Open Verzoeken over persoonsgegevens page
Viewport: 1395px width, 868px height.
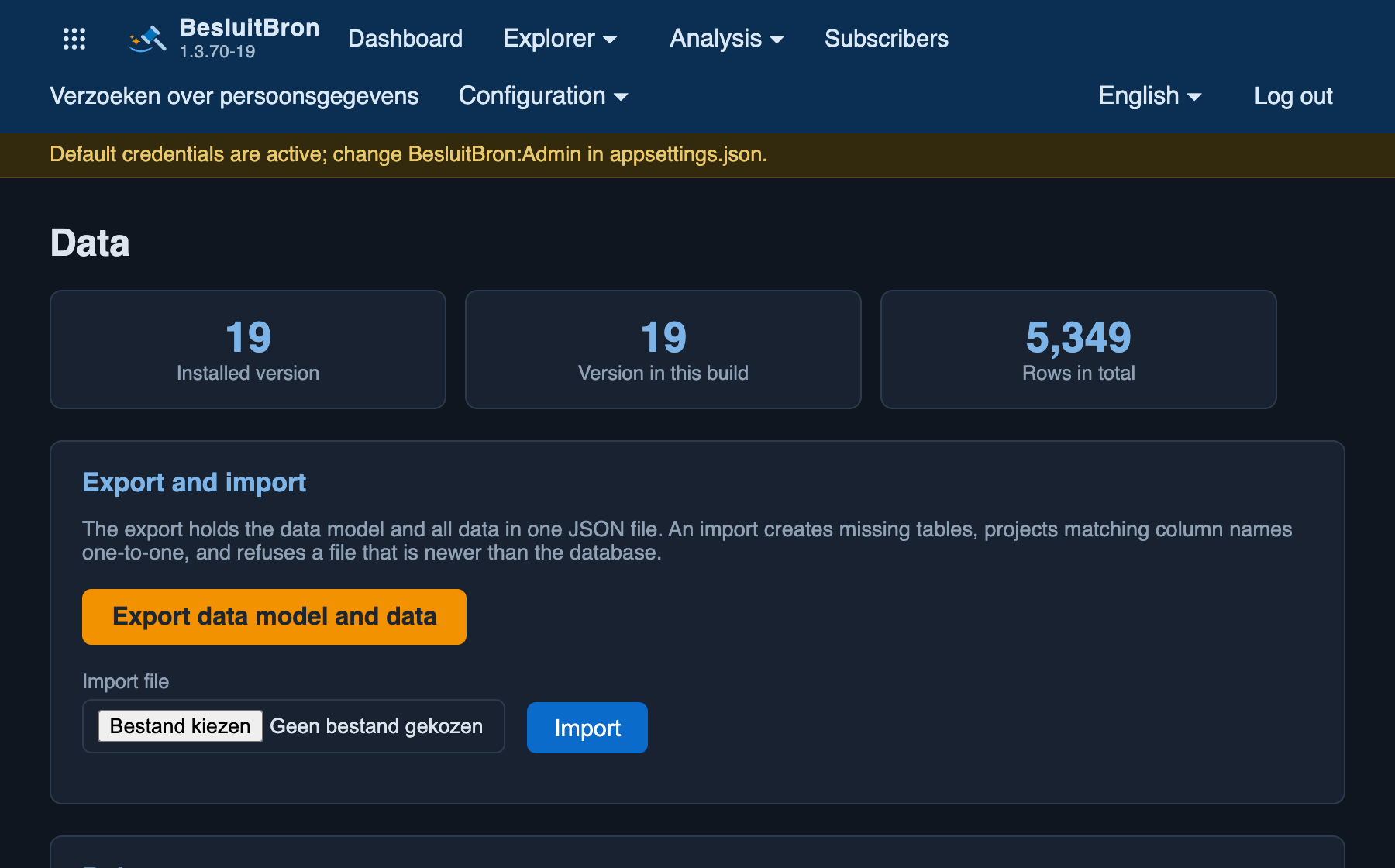pyautogui.click(x=234, y=96)
